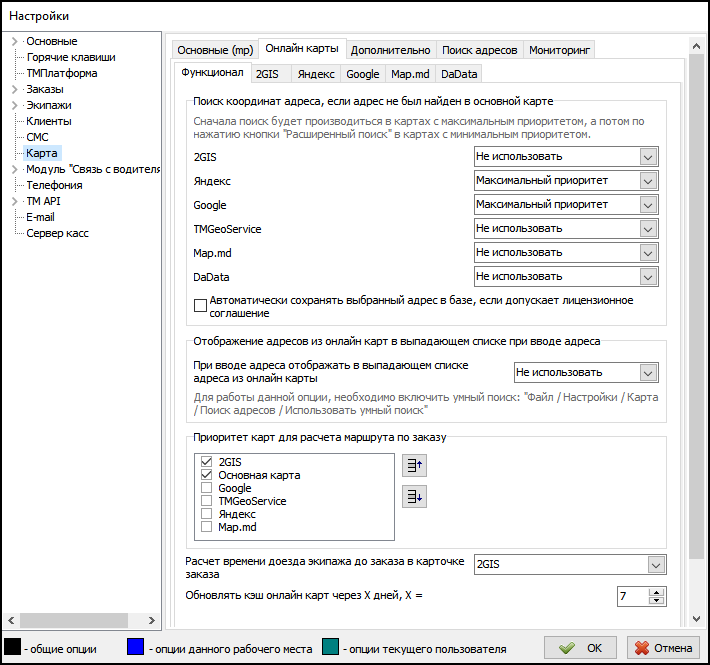Image resolution: width=710 pixels, height=665 pixels.
Task: Move selected map down in priority list
Action: pyautogui.click(x=414, y=496)
